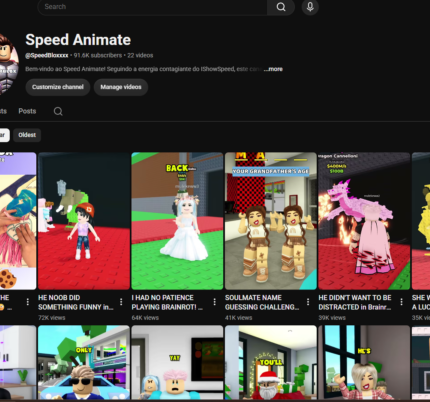The width and height of the screenshot is (430, 402).
Task: Expand the channel description with ...more
Action: tap(273, 69)
